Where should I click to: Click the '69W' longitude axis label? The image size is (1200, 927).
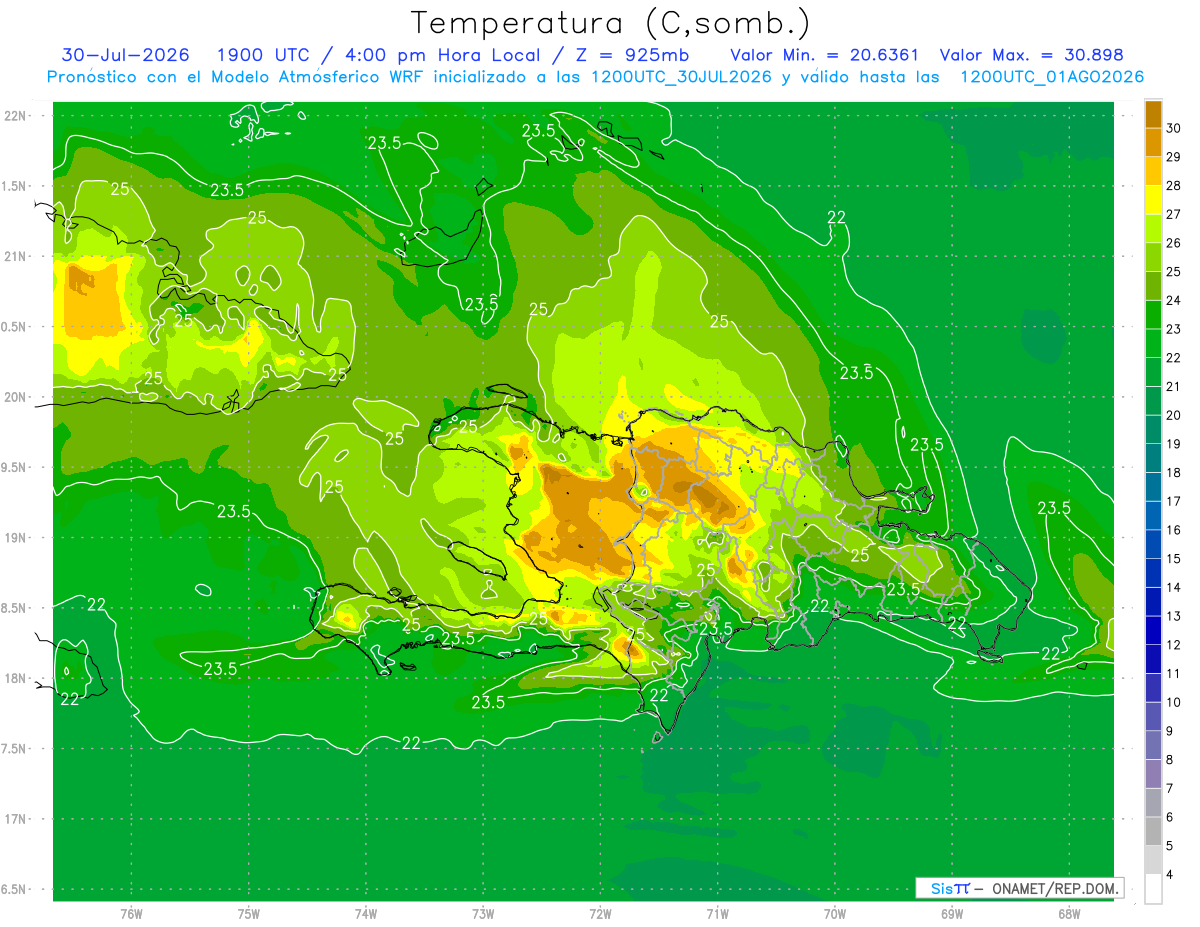click(952, 914)
